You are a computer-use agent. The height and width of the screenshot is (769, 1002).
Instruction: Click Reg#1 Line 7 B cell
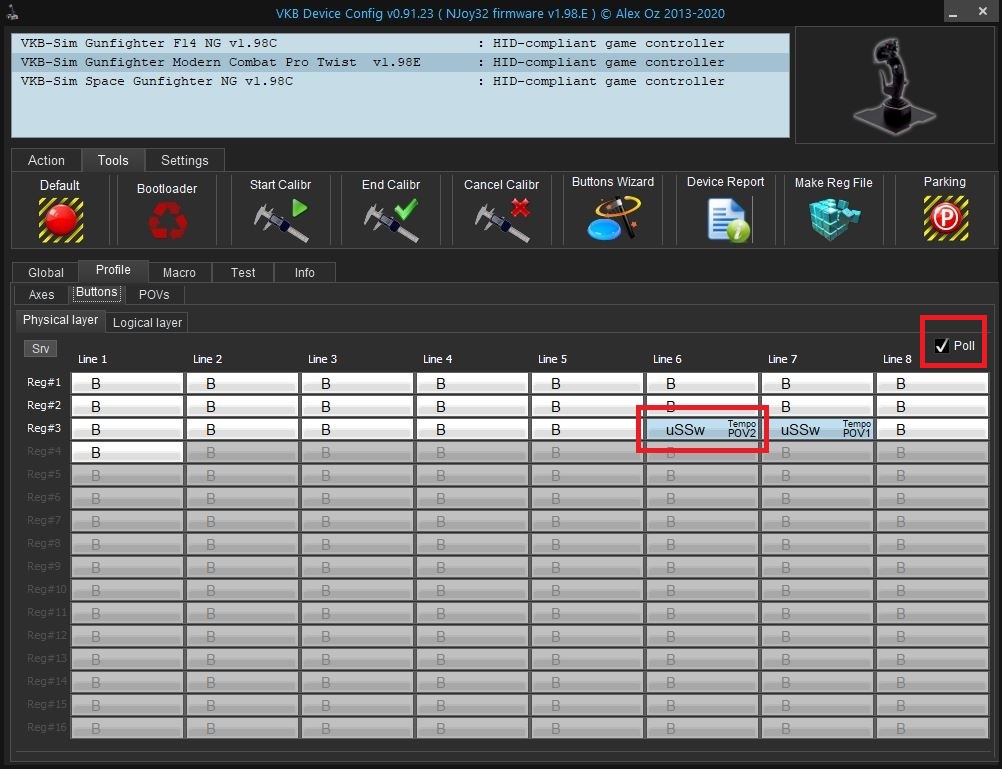817,383
